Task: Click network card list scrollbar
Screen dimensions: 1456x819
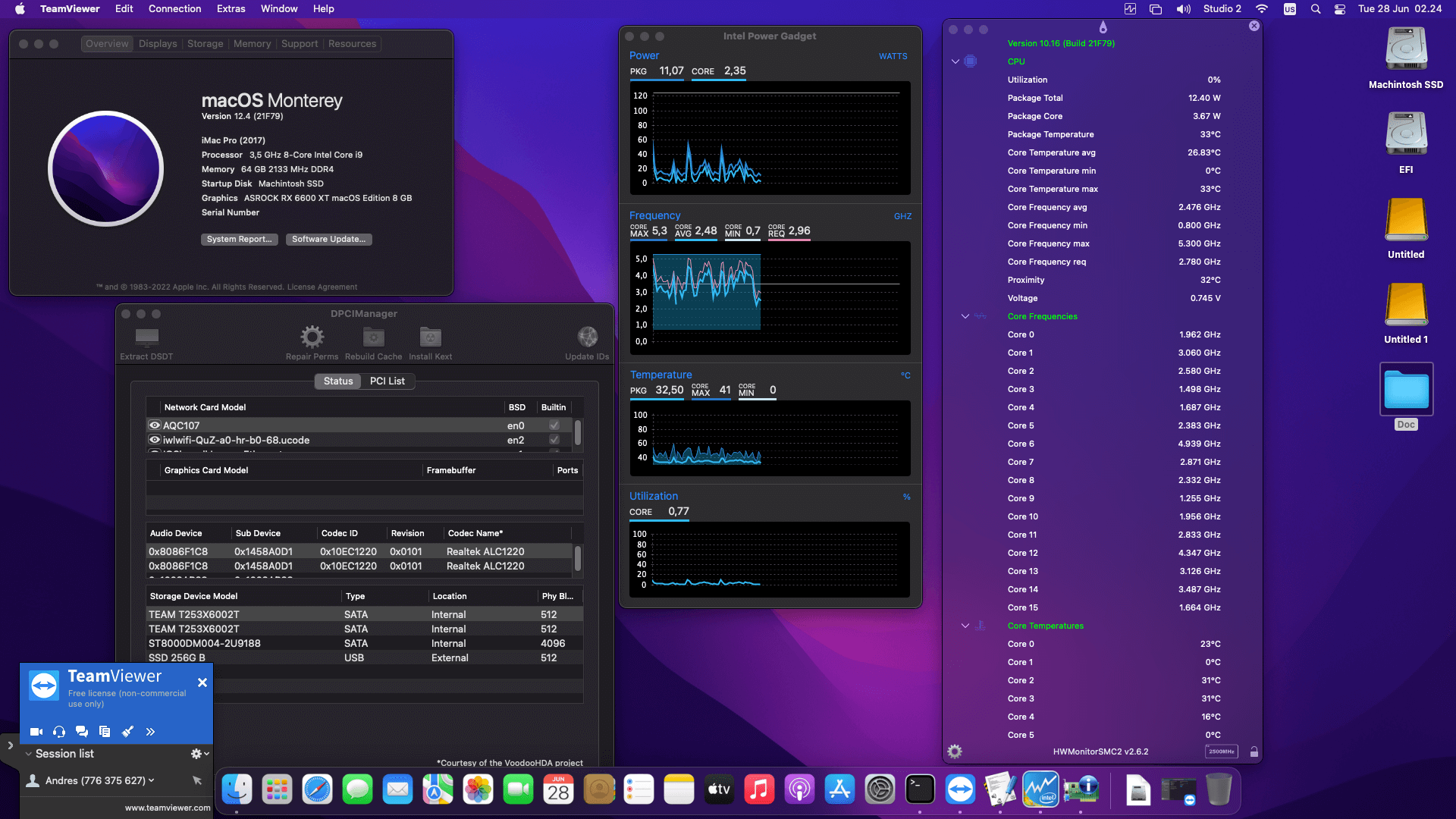Action: coord(578,433)
